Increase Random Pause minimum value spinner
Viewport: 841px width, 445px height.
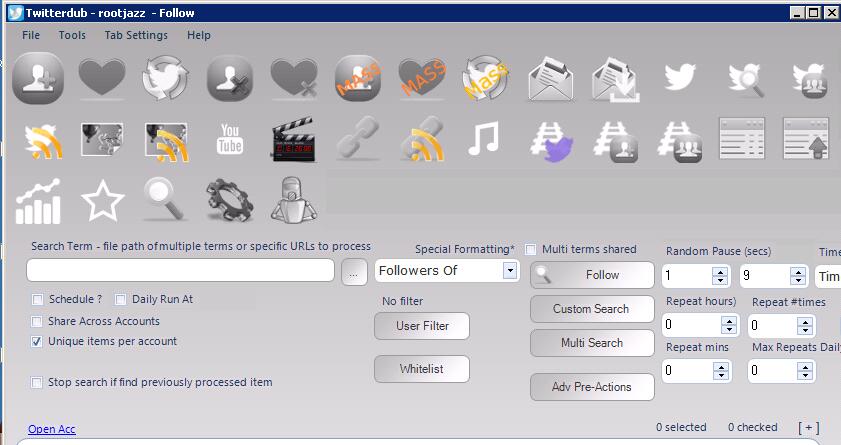point(726,270)
